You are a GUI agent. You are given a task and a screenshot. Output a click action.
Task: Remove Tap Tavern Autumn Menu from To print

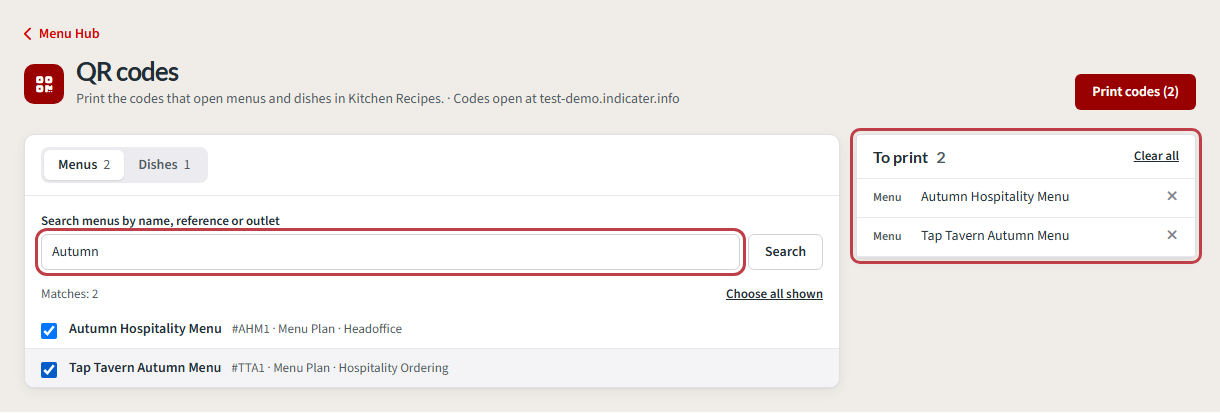point(1172,235)
